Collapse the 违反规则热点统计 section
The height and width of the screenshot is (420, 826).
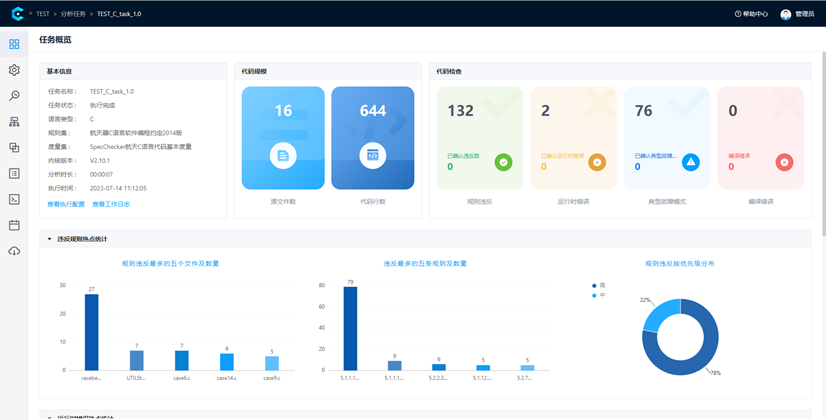[49, 239]
